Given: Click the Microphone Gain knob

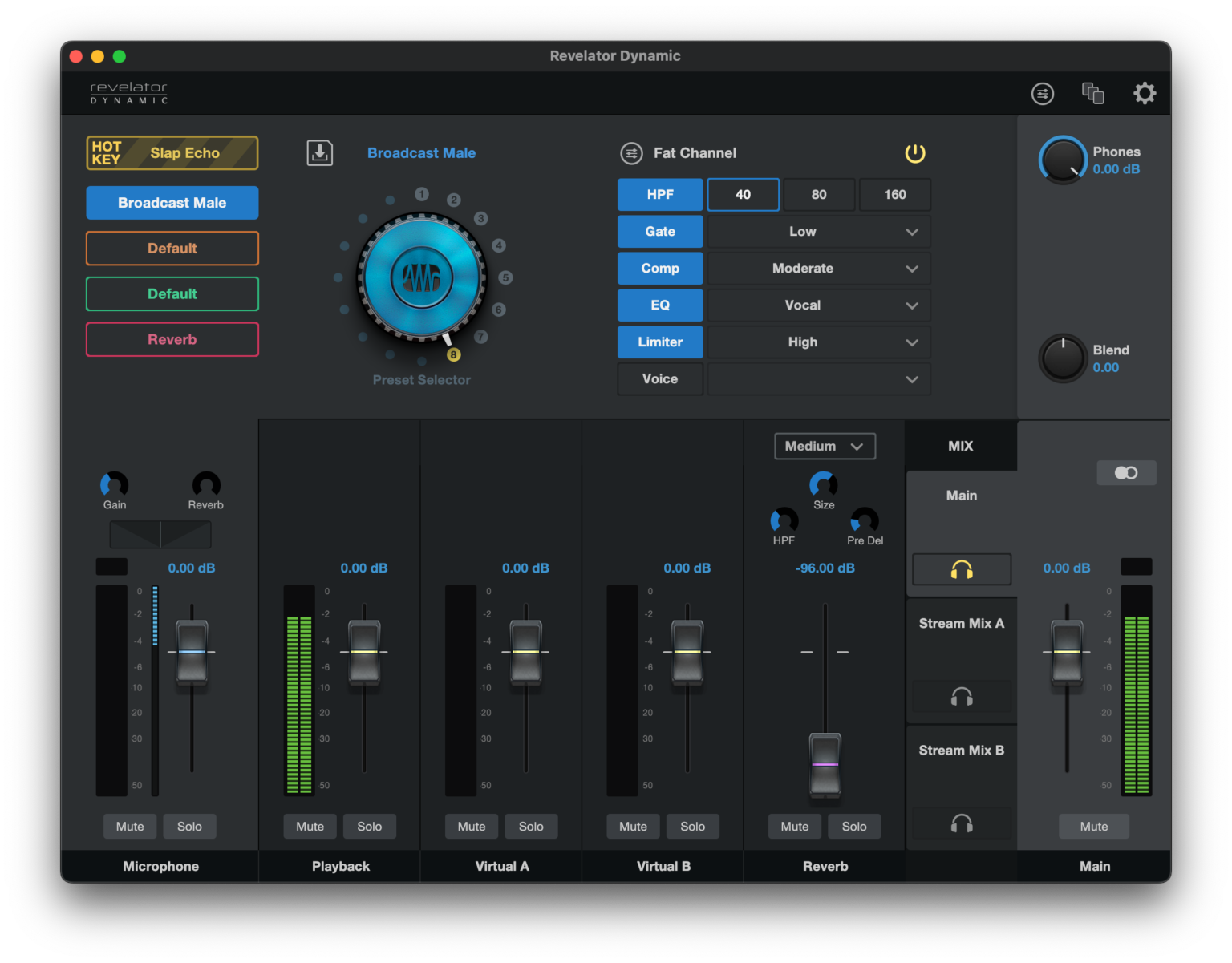Looking at the screenshot, I should (x=114, y=484).
